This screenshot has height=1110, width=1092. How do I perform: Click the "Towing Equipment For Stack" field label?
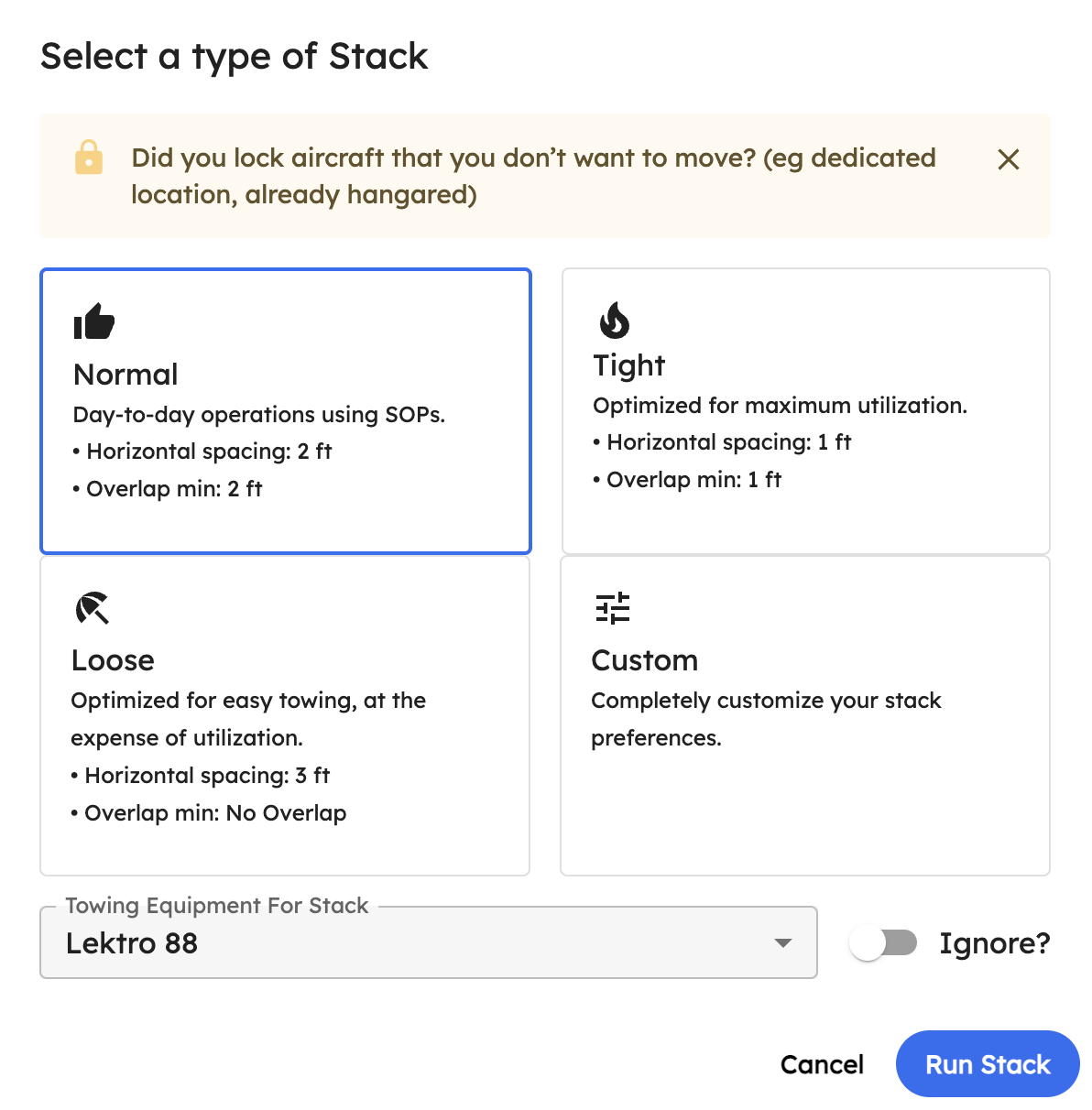pos(217,906)
